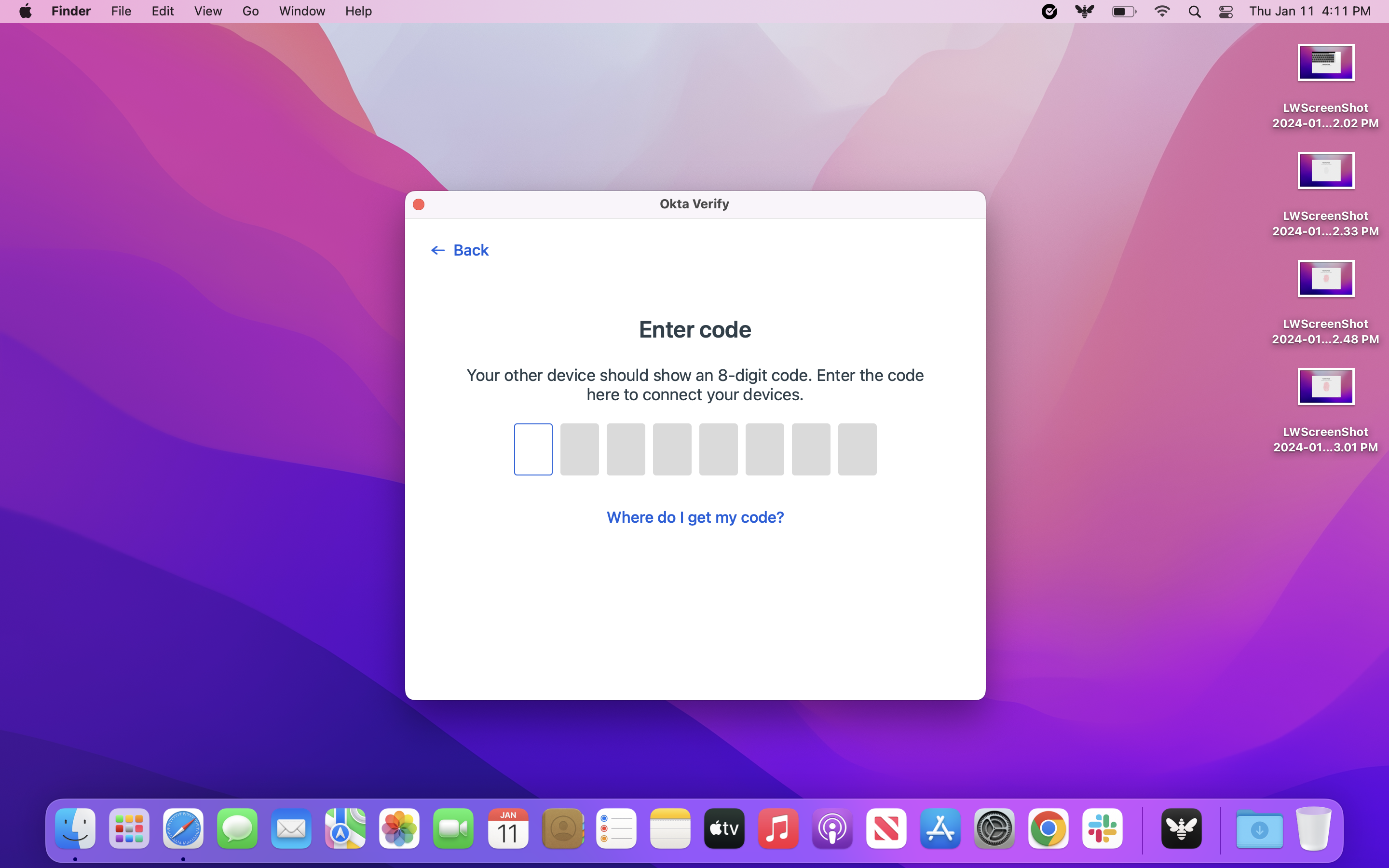Open Messages from the Dock
This screenshot has height=868, width=1389.
coord(237,828)
